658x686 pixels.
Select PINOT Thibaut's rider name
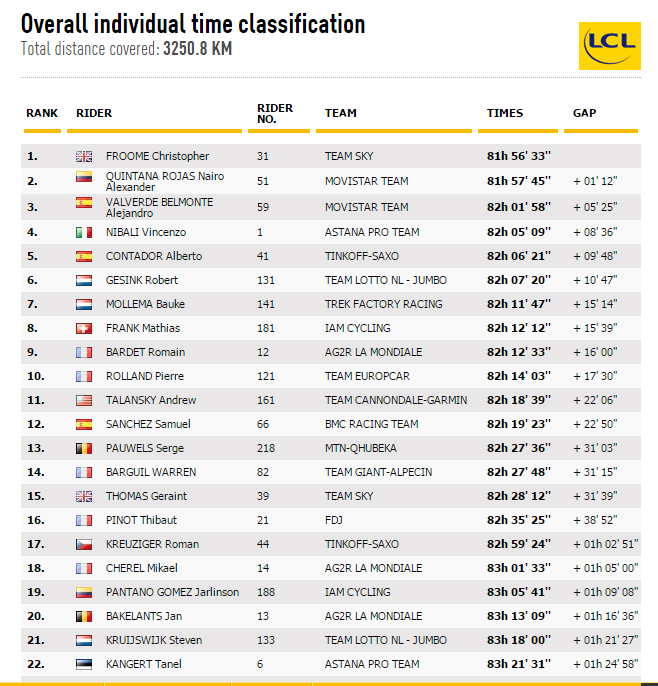[141, 520]
